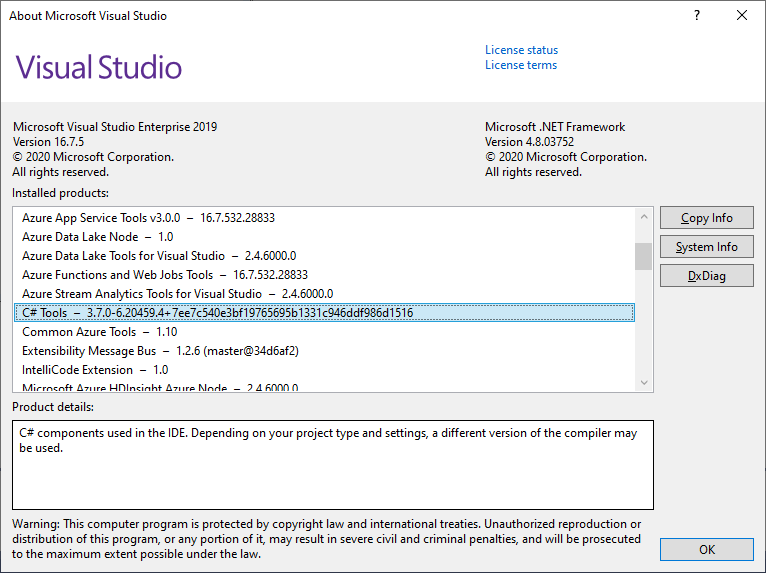
Task: Click inside the Product details text box
Action: [x=333, y=465]
